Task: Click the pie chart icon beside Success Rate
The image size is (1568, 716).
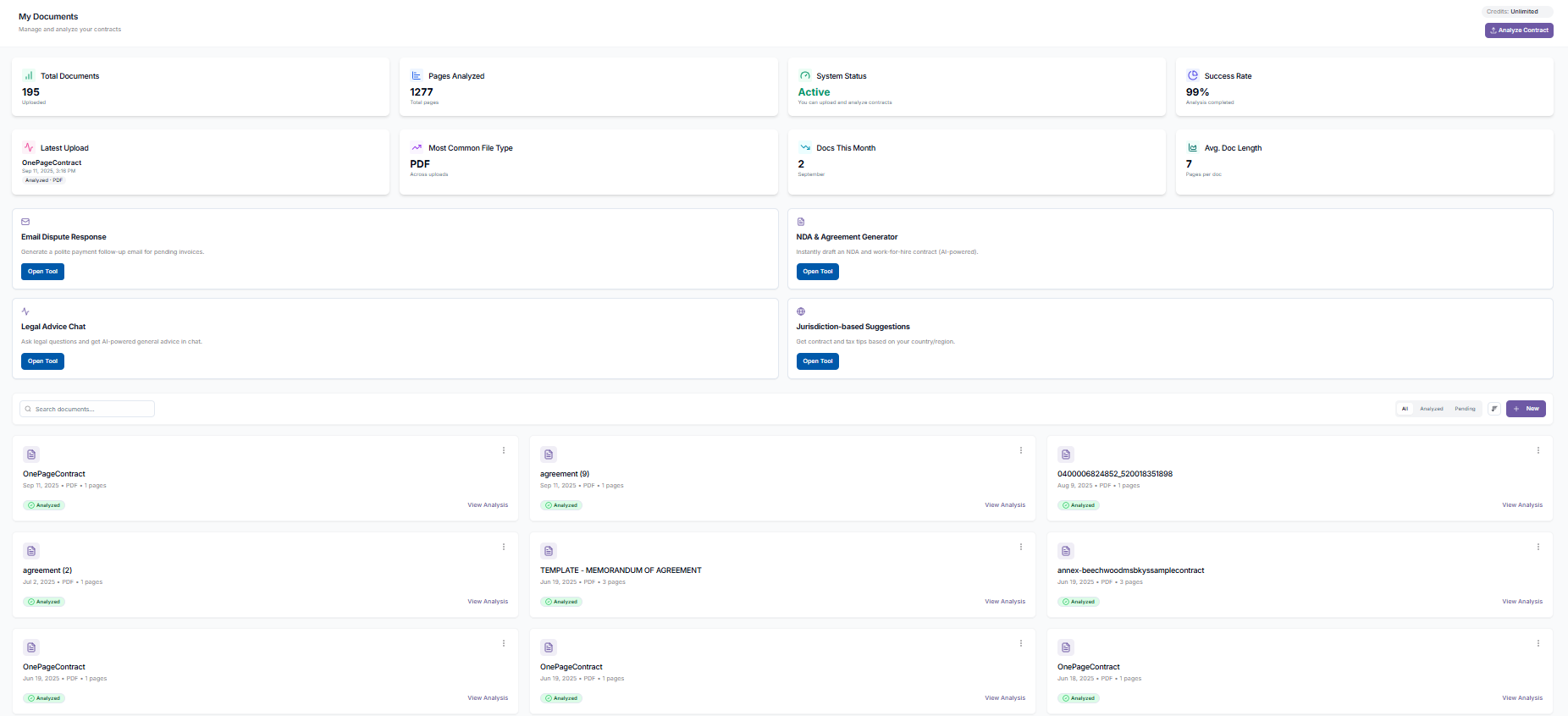Action: click(1193, 75)
